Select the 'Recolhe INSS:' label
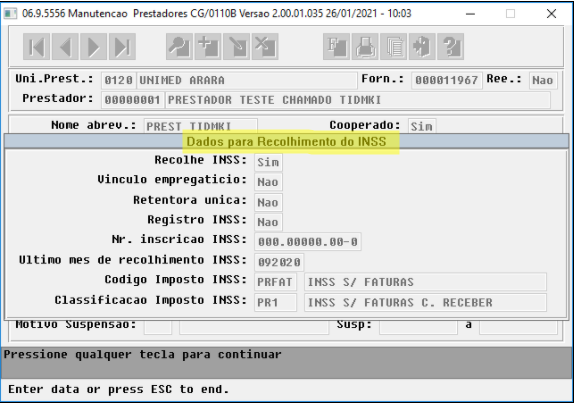The height and width of the screenshot is (405, 575). pos(201,160)
